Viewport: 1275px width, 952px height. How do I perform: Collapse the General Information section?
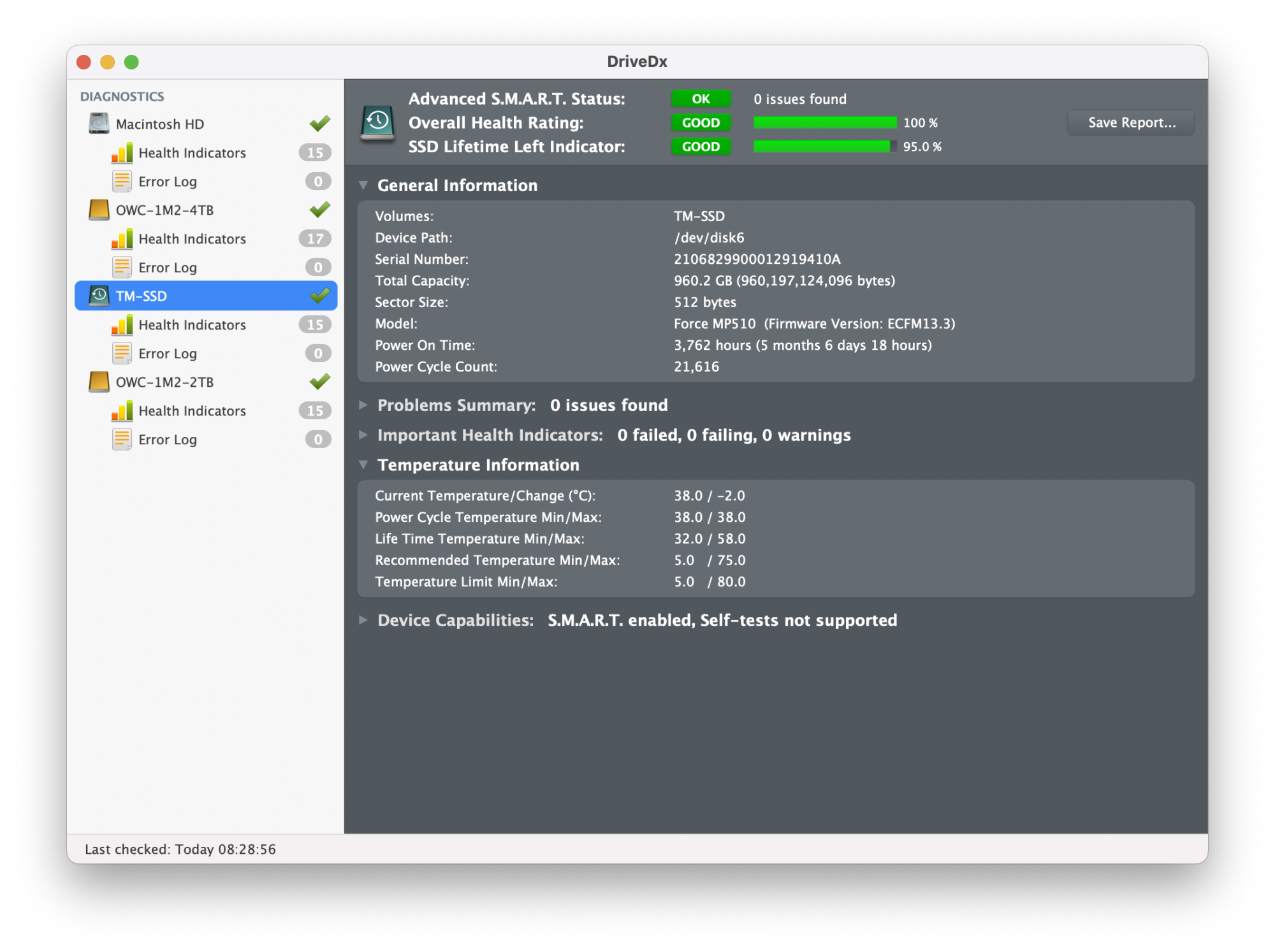[x=363, y=185]
